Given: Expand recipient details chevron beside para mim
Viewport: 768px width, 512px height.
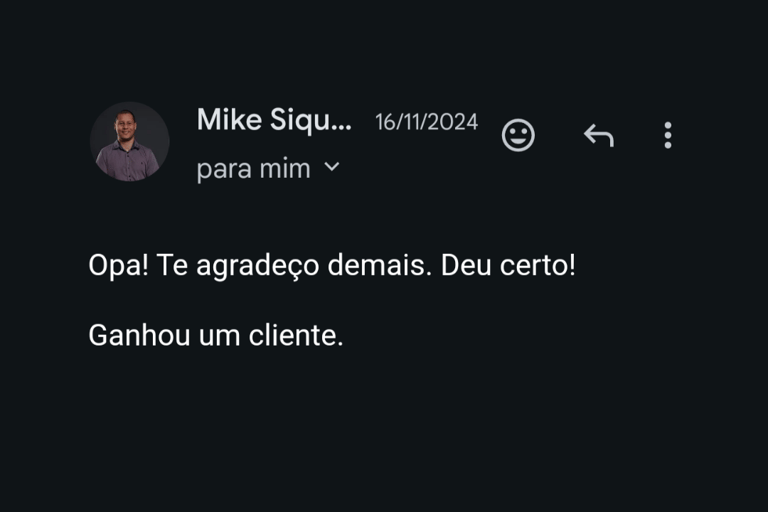Looking at the screenshot, I should 332,167.
